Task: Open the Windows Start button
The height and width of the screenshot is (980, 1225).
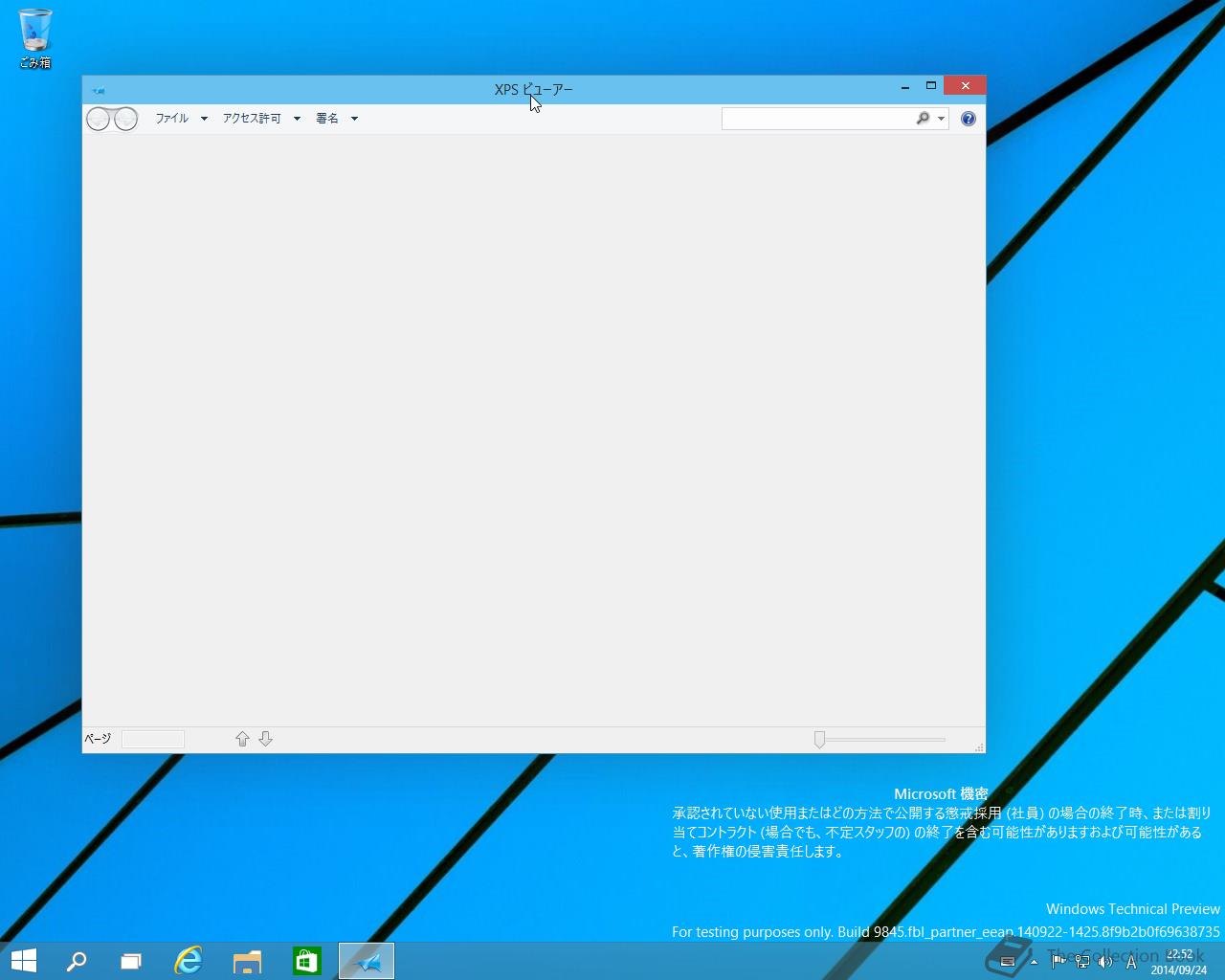Action: point(24,961)
